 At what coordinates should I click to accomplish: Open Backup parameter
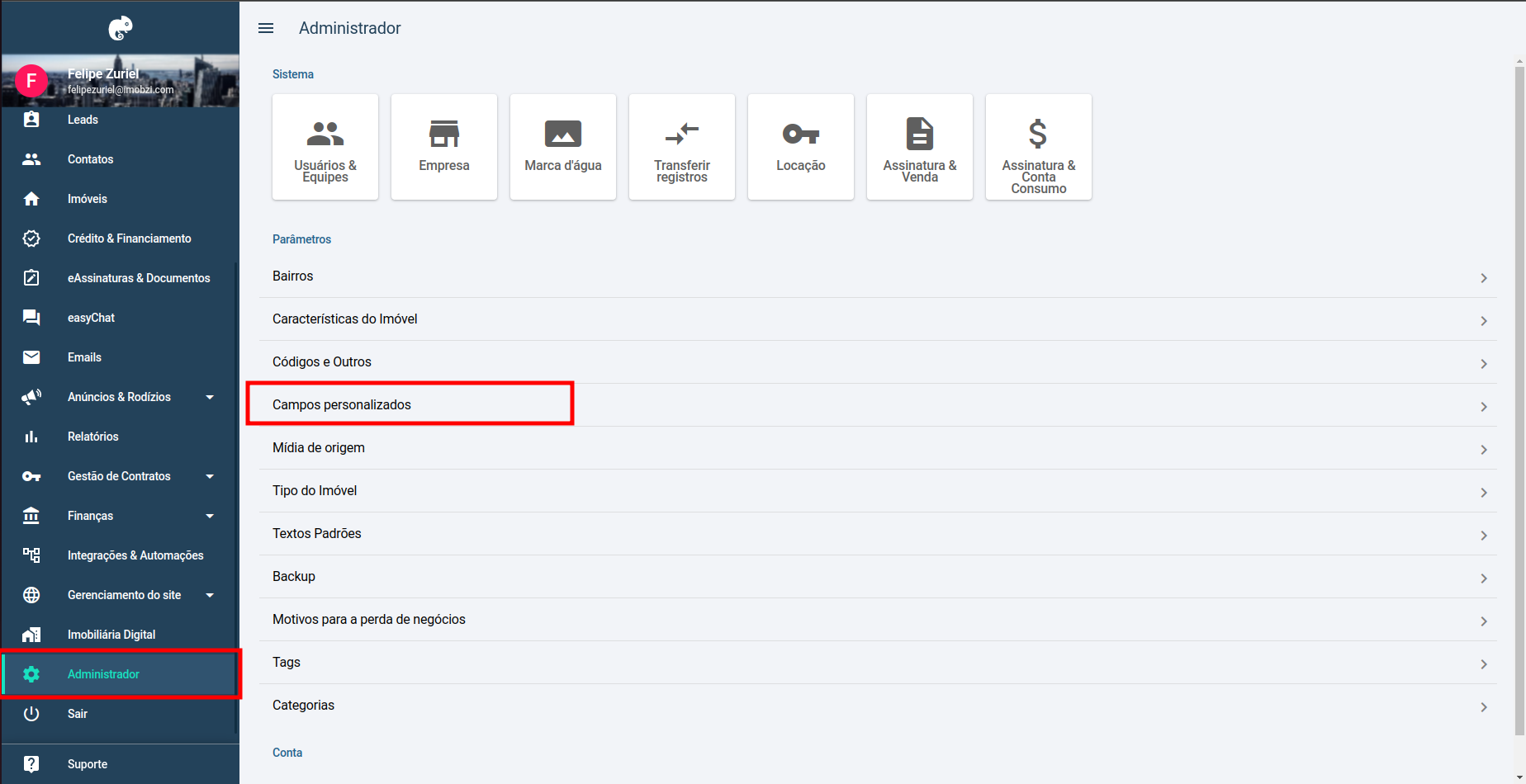point(878,577)
